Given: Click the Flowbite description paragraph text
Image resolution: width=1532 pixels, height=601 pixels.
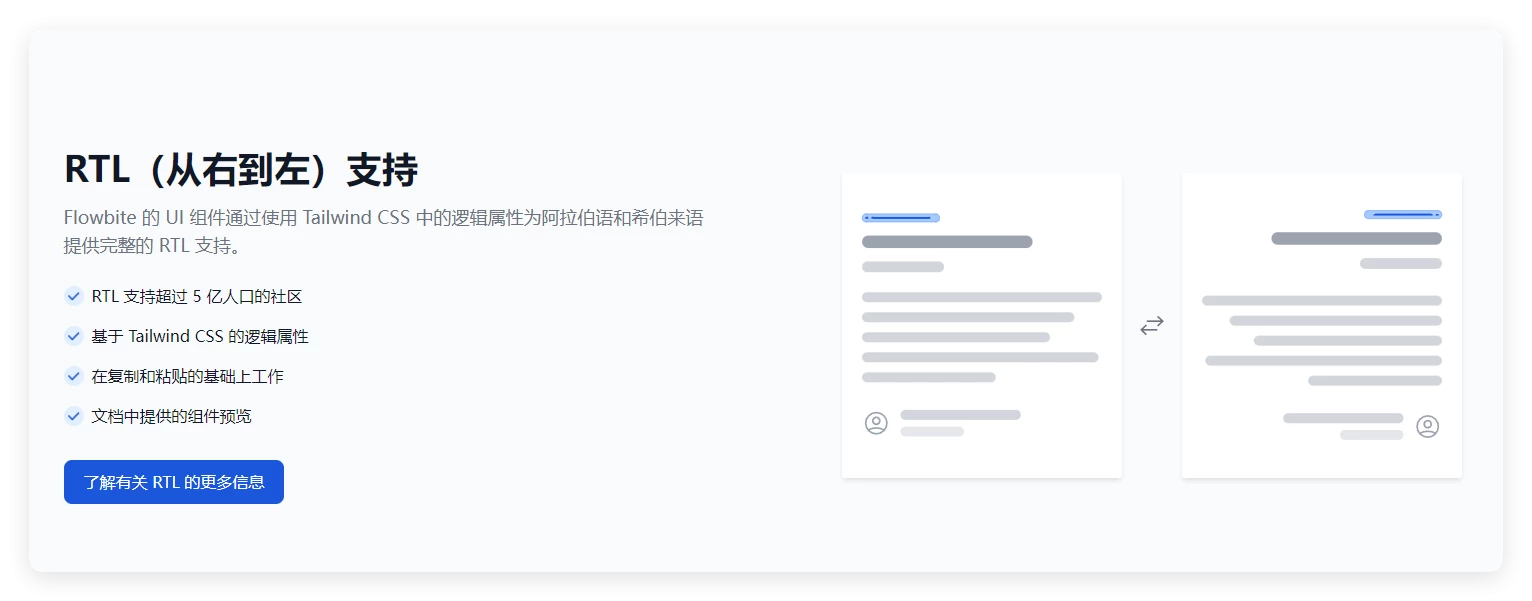Looking at the screenshot, I should coord(383,231).
